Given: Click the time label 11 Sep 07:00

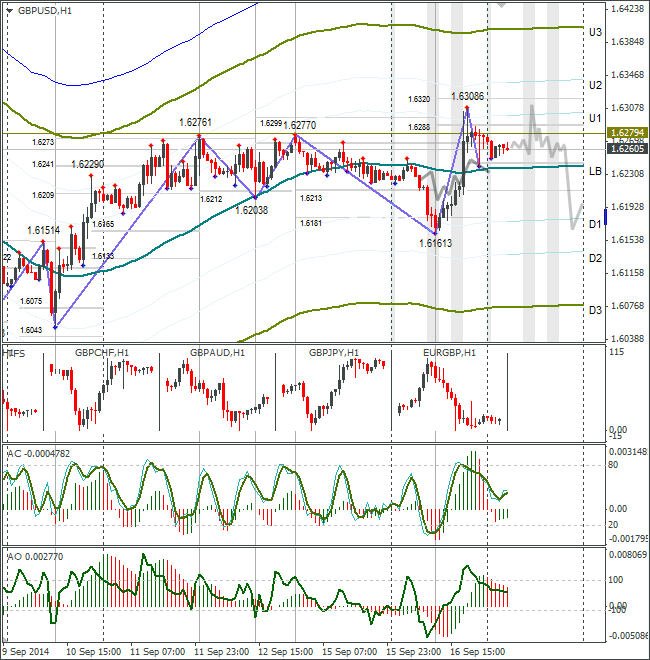Looking at the screenshot, I should (x=157, y=652).
